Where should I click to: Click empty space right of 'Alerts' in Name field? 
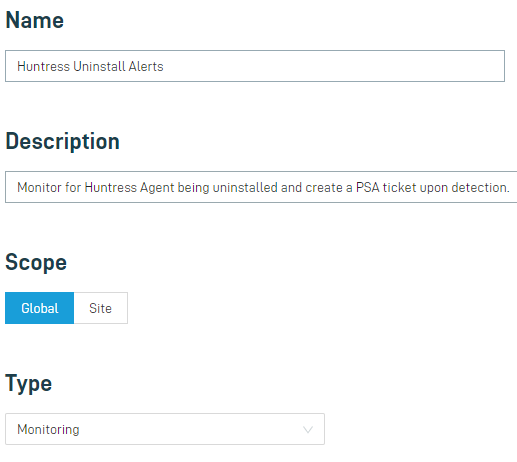tap(333, 66)
